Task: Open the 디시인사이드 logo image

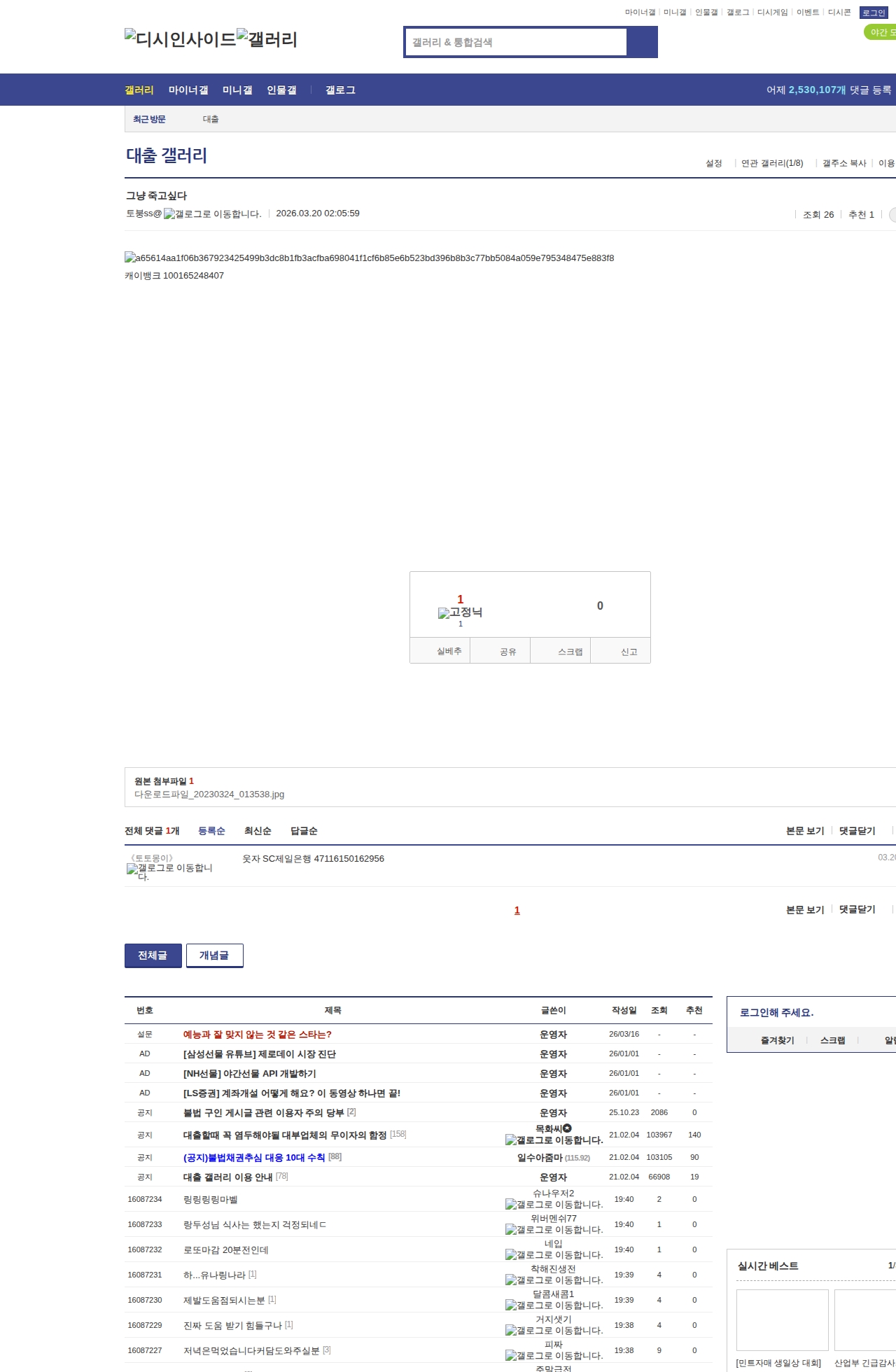Action: [180, 39]
